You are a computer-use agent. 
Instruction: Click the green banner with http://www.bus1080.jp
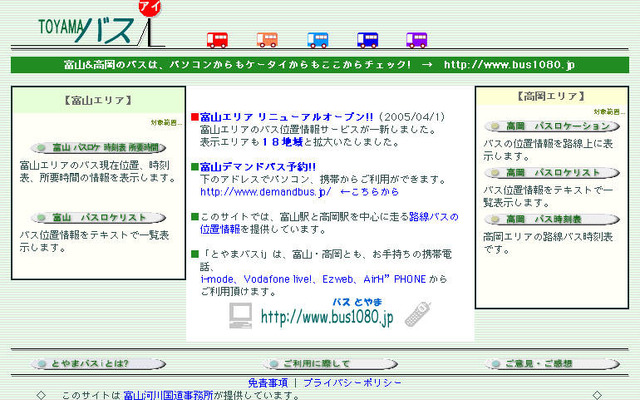tap(320, 65)
